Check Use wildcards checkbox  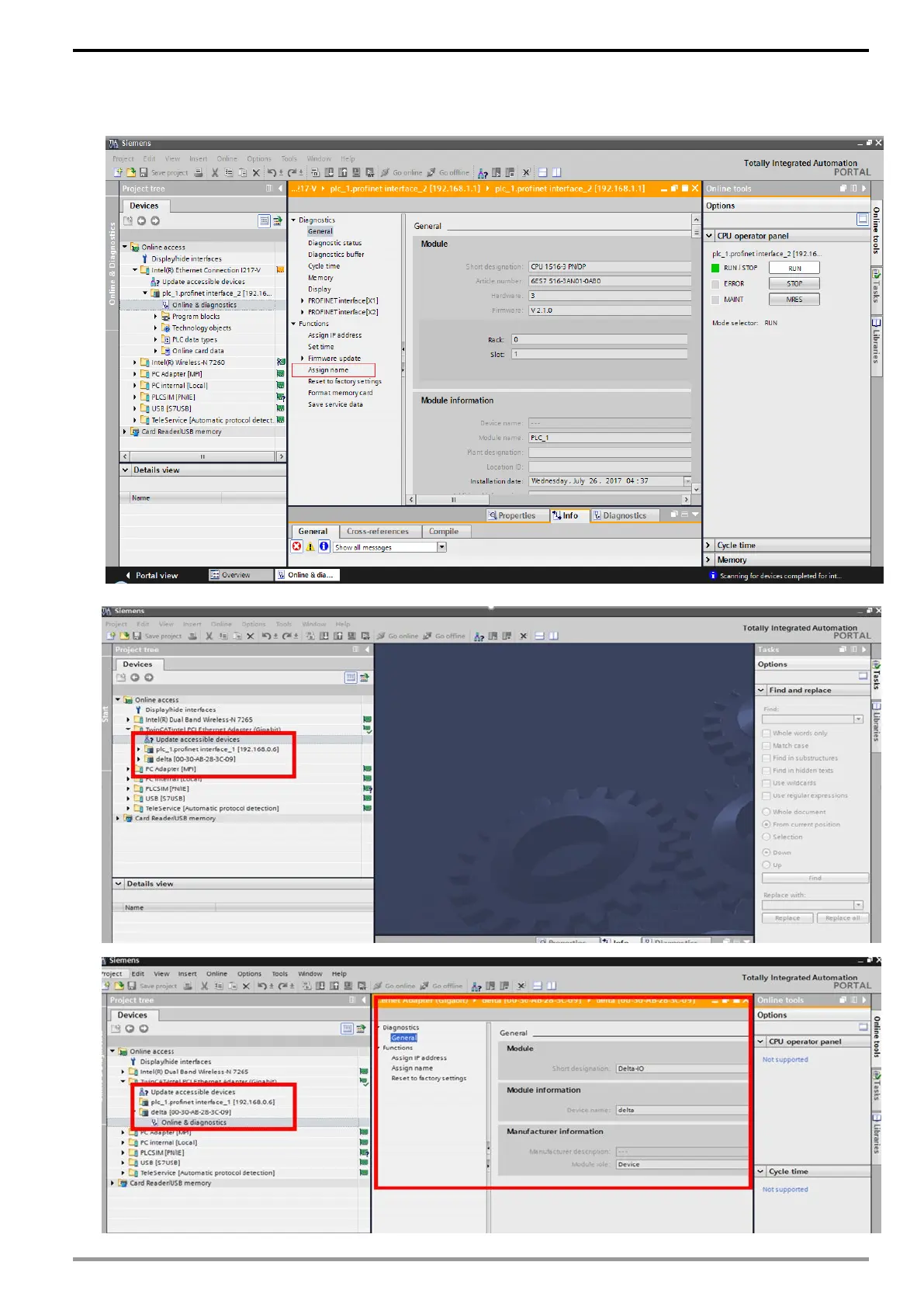click(766, 783)
